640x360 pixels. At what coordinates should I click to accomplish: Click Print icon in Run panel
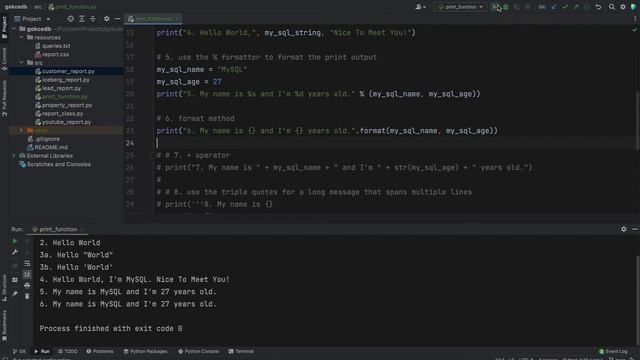pyautogui.click(x=27, y=285)
